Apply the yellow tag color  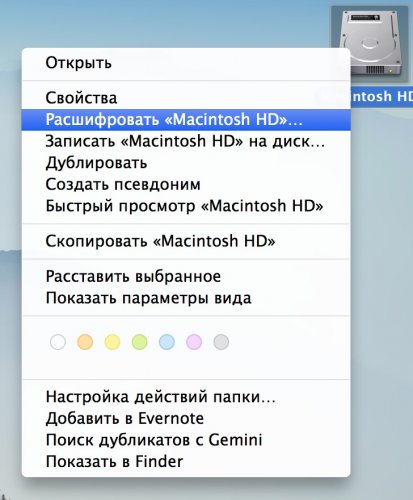click(112, 342)
